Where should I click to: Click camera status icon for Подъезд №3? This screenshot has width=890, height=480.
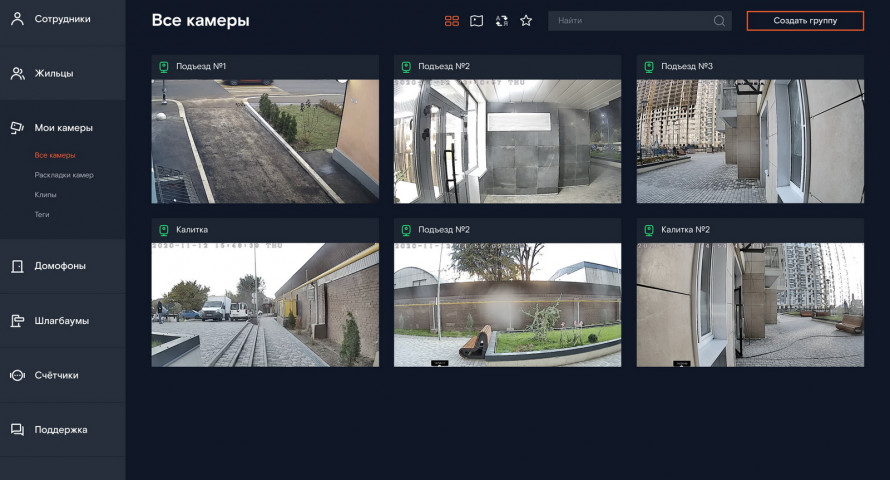click(649, 67)
